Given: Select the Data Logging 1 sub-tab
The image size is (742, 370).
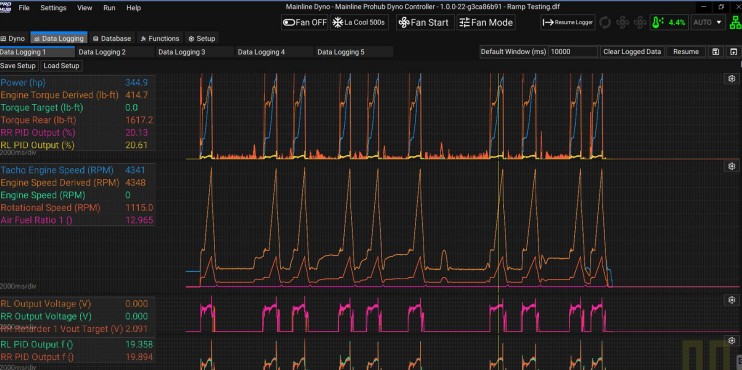Looking at the screenshot, I should pyautogui.click(x=37, y=52).
